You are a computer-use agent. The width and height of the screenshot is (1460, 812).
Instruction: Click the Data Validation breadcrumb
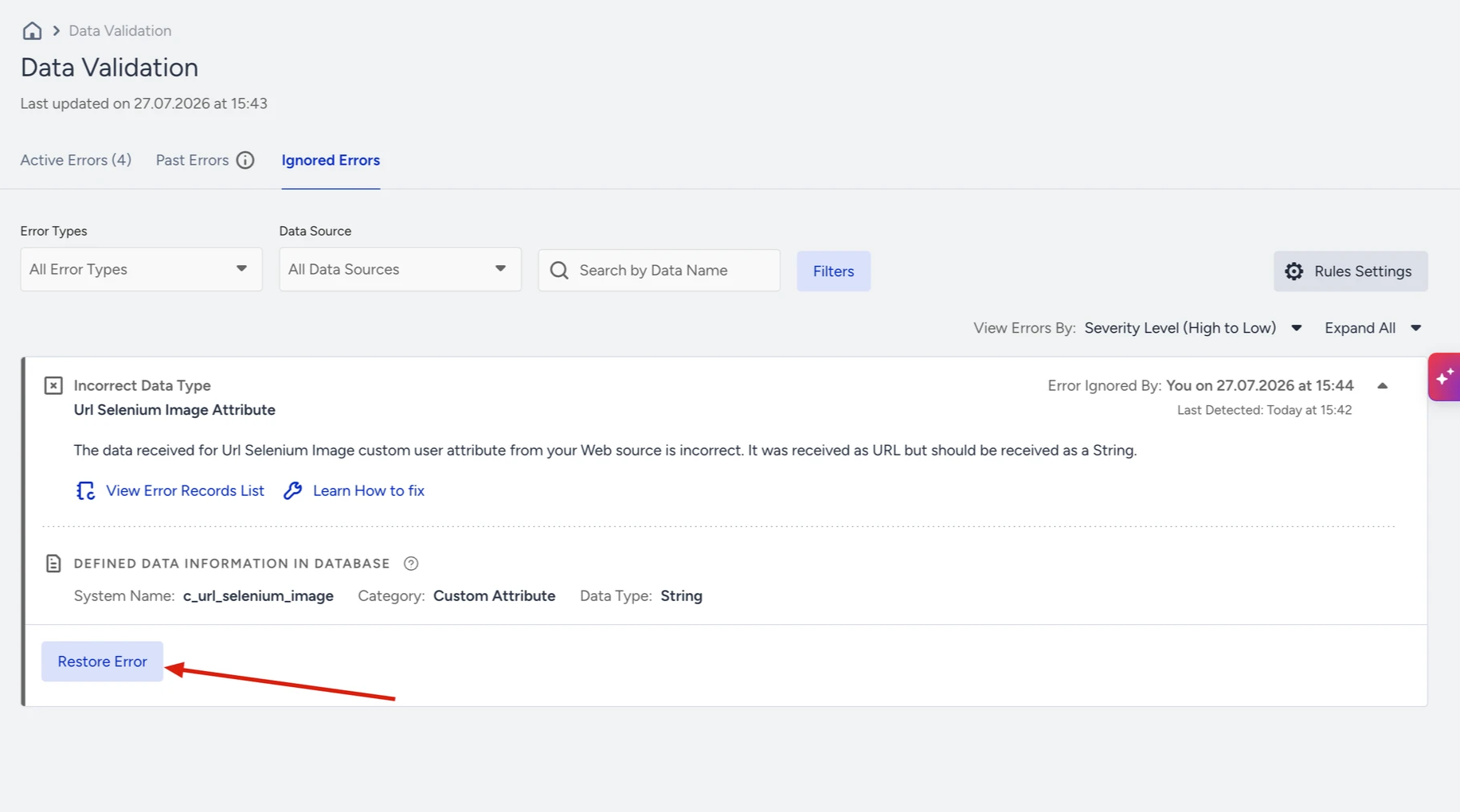pos(119,30)
